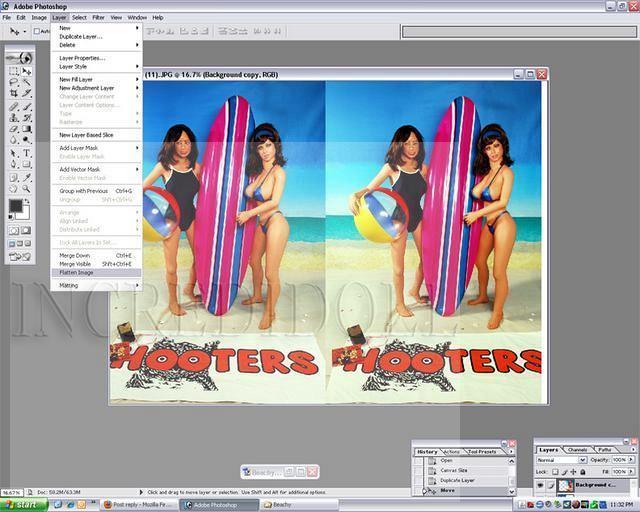Screen dimensions: 640x512
Task: Select the Dodge tool
Action: tap(27, 140)
